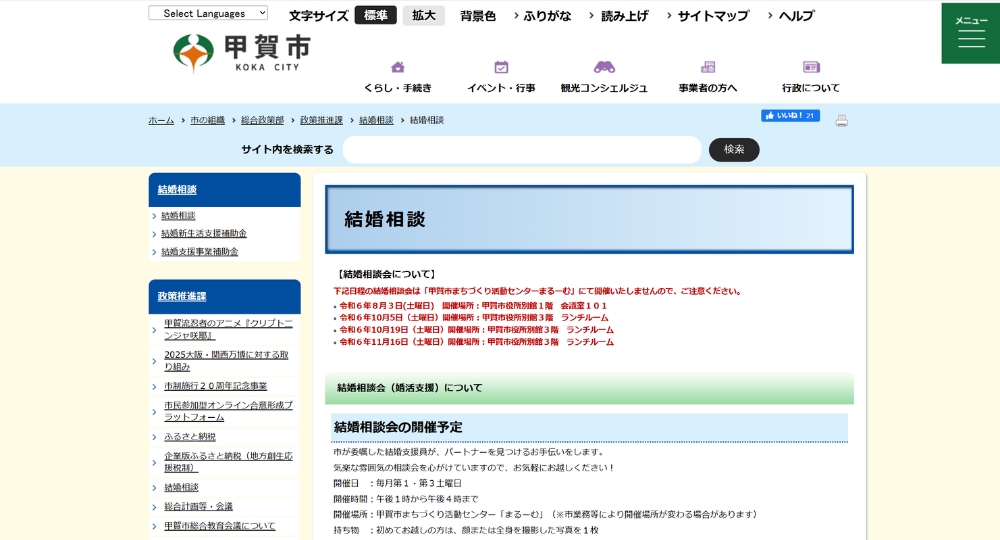Open the くらし・手続き house icon
Screen dimensions: 1000x540
tap(397, 67)
